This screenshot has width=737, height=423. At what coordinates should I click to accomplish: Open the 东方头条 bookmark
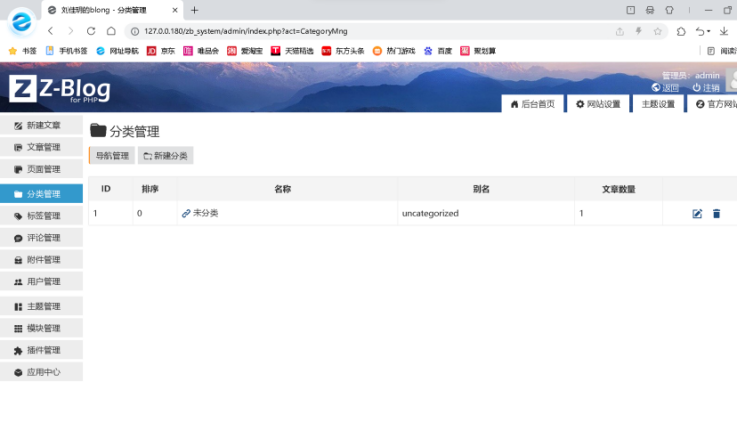pos(343,51)
